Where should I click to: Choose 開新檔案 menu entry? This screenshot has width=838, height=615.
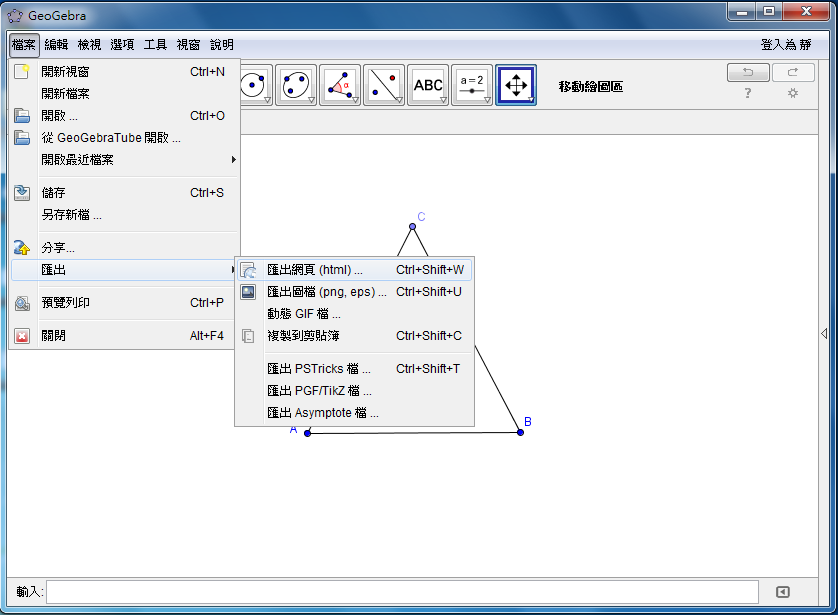click(124, 94)
